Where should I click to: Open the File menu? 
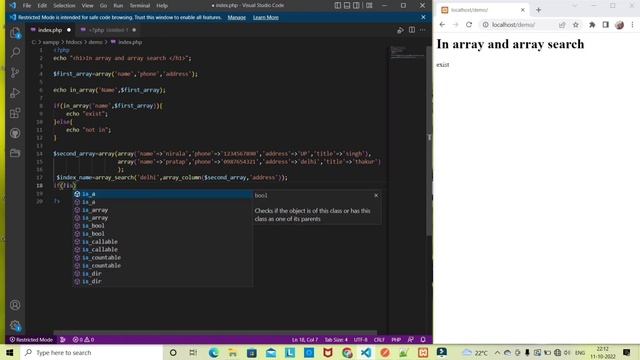(x=27, y=6)
